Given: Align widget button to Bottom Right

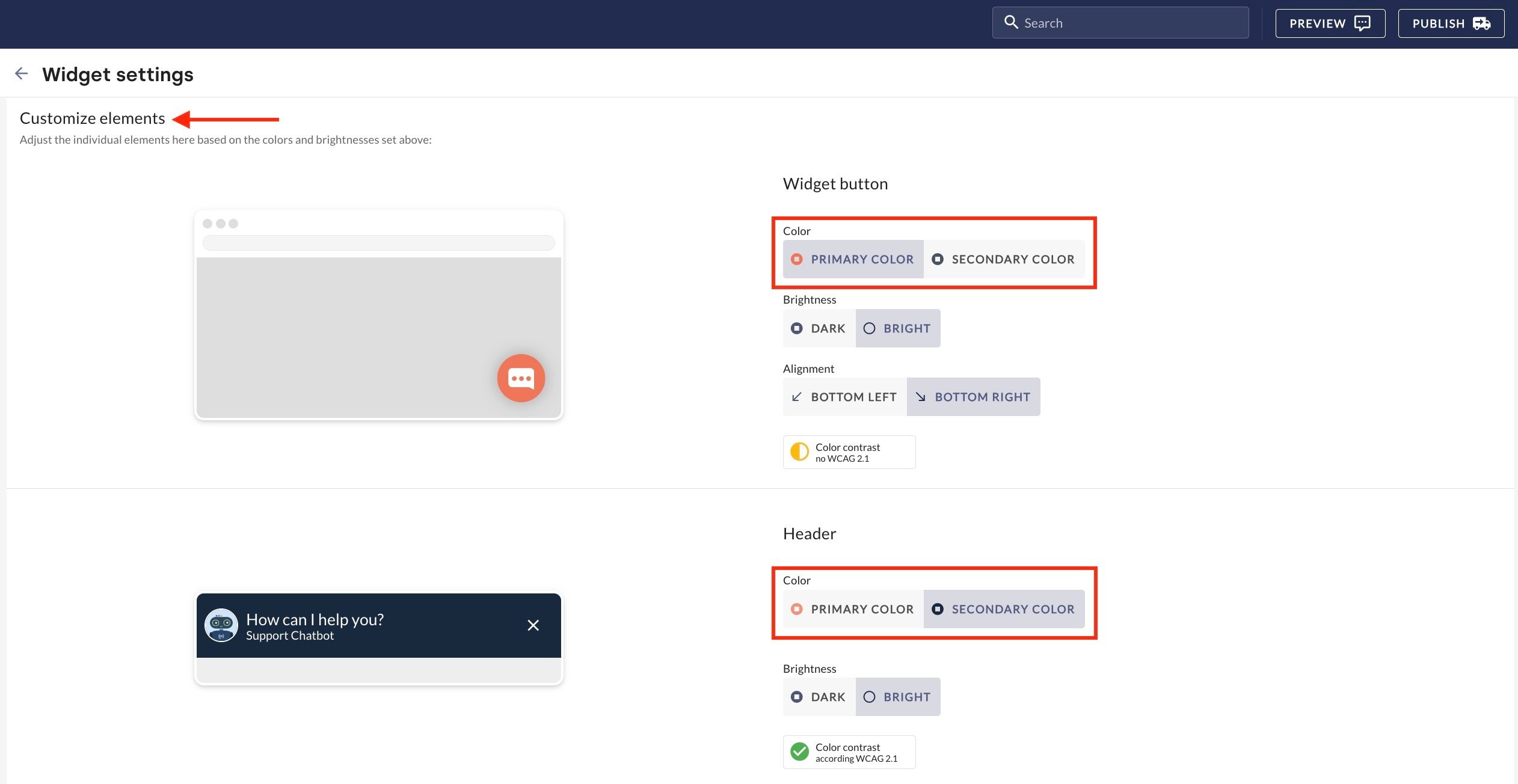Looking at the screenshot, I should click(x=973, y=397).
